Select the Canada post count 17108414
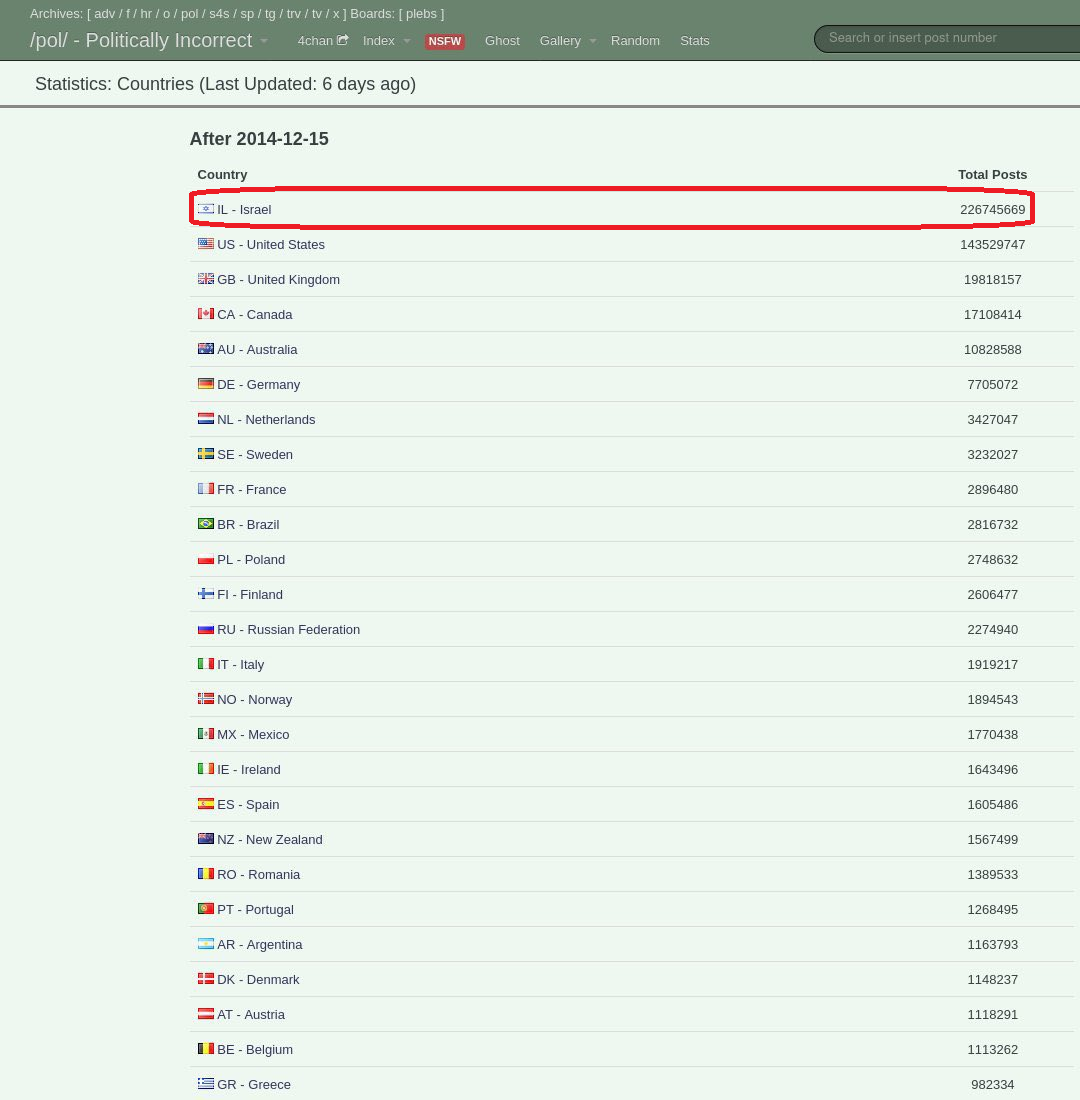Image resolution: width=1080 pixels, height=1100 pixels. pos(992,314)
